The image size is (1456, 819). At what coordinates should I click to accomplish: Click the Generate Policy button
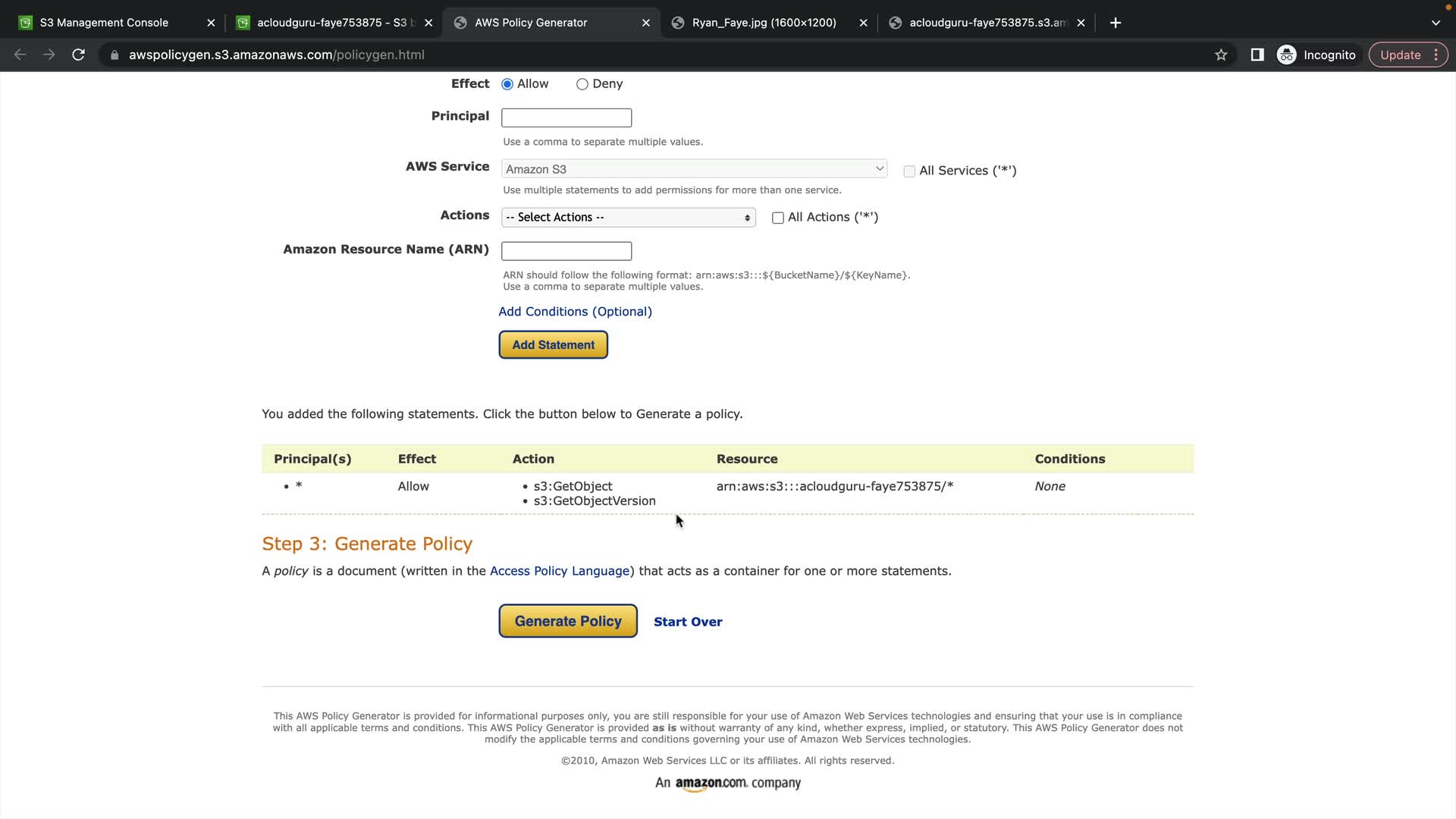pos(568,621)
